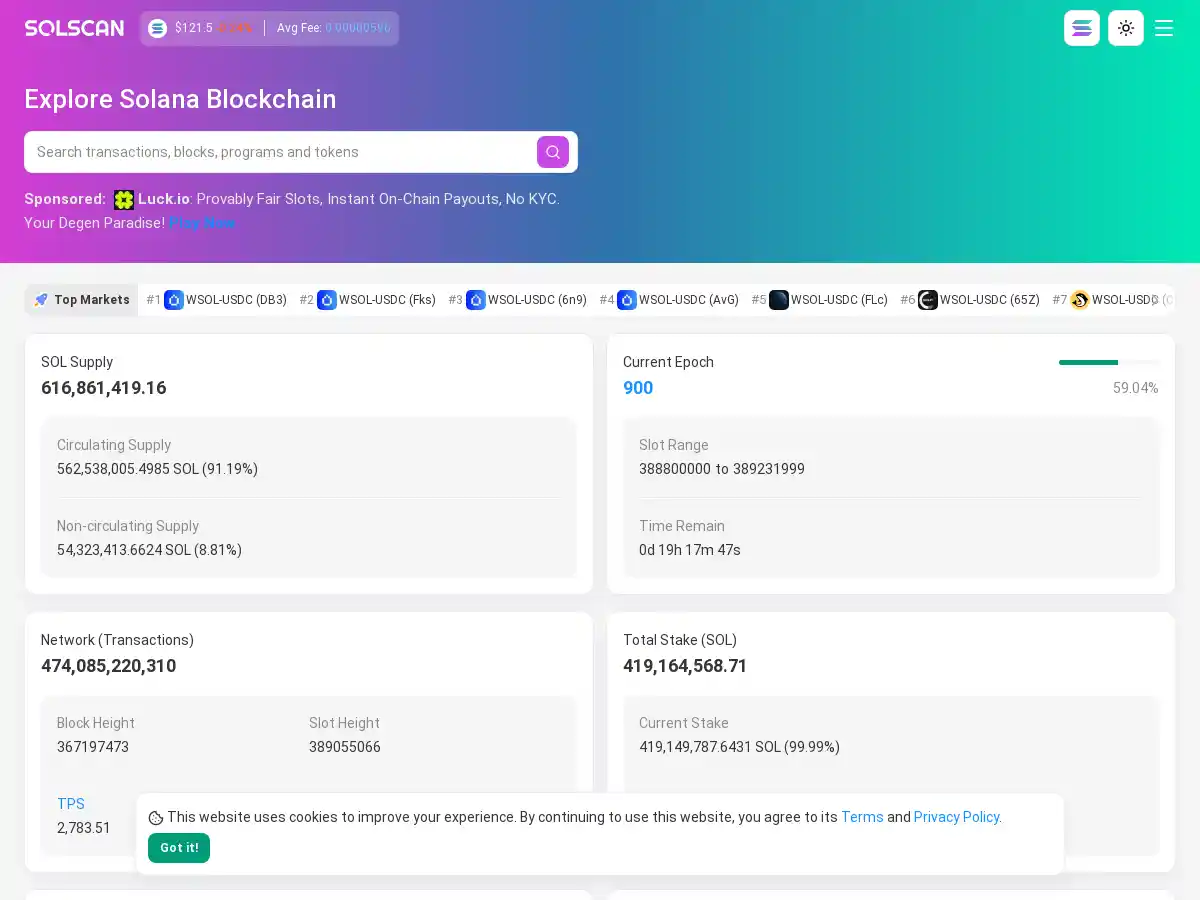The width and height of the screenshot is (1200, 900).
Task: Open the Privacy Policy page
Action: (956, 817)
